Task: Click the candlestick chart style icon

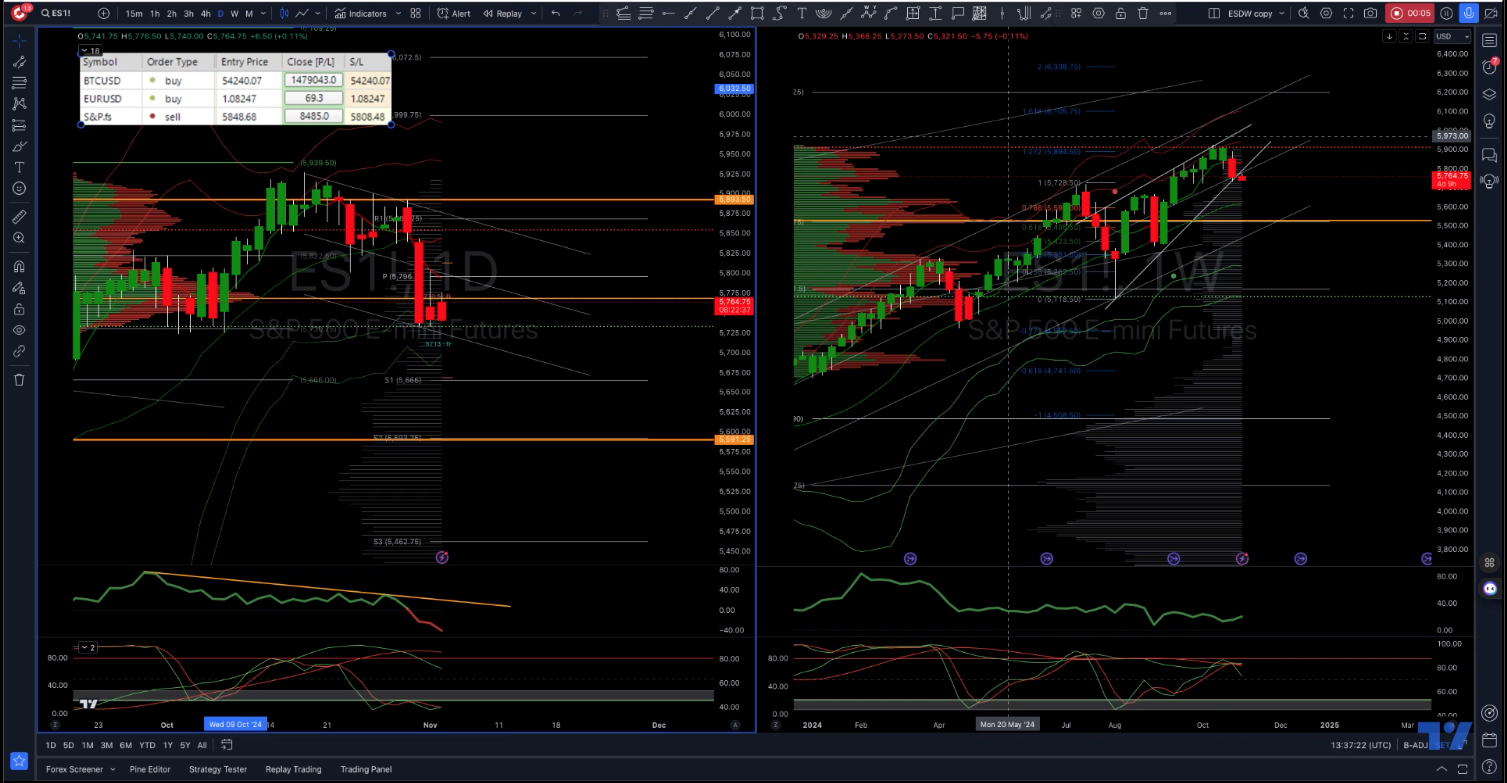Action: tap(284, 13)
